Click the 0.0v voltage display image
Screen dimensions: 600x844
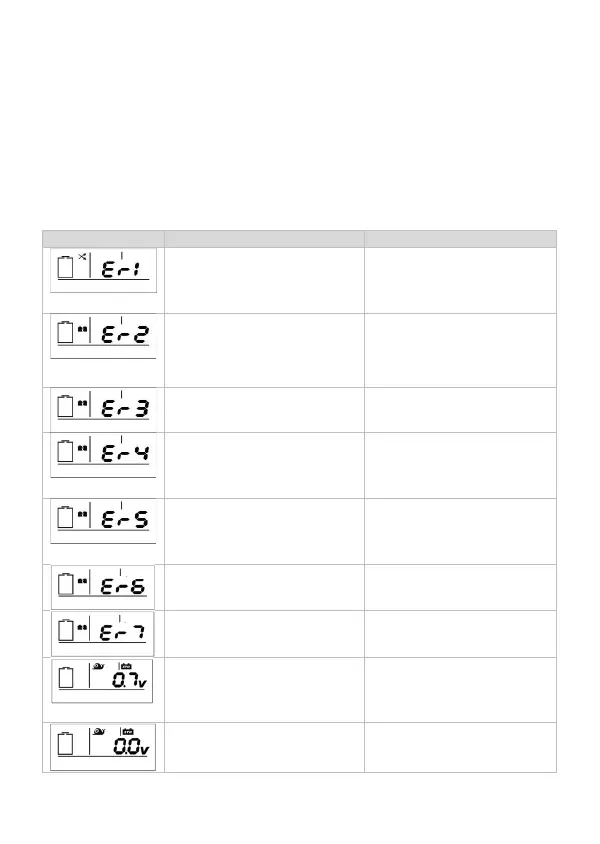click(104, 746)
